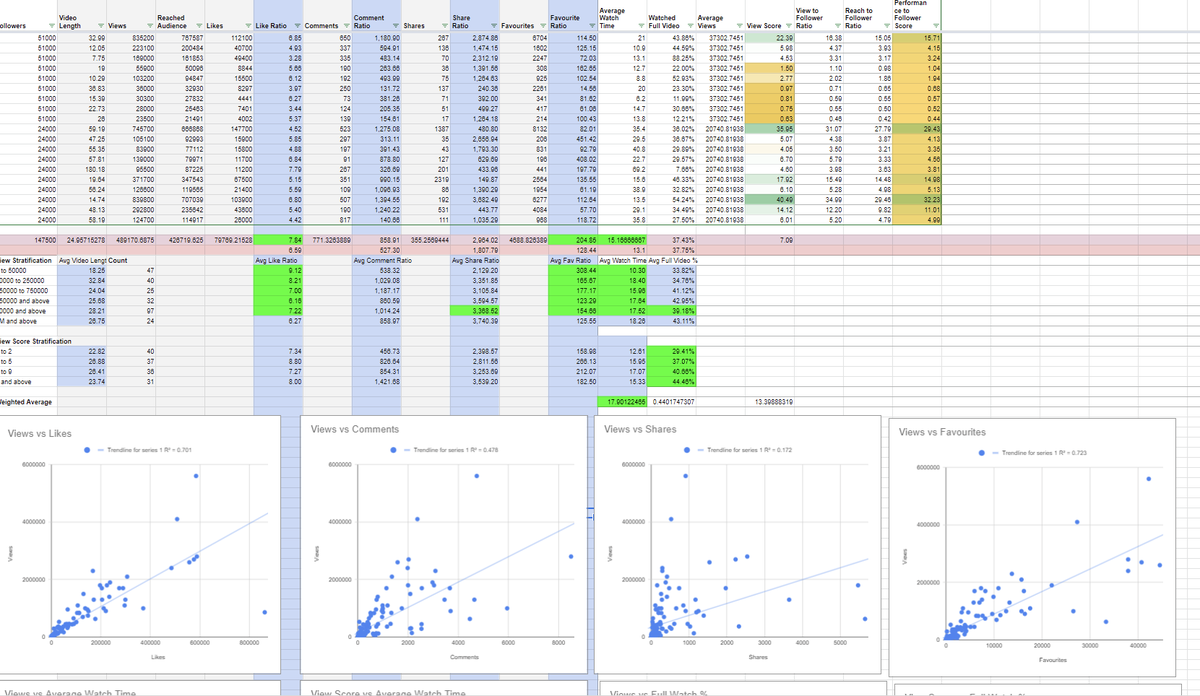Expand the Reach to Follower Ratio filter

point(887,25)
